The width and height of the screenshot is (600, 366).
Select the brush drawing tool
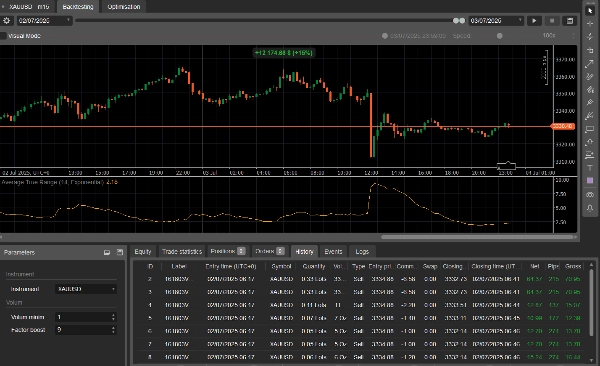click(x=590, y=116)
